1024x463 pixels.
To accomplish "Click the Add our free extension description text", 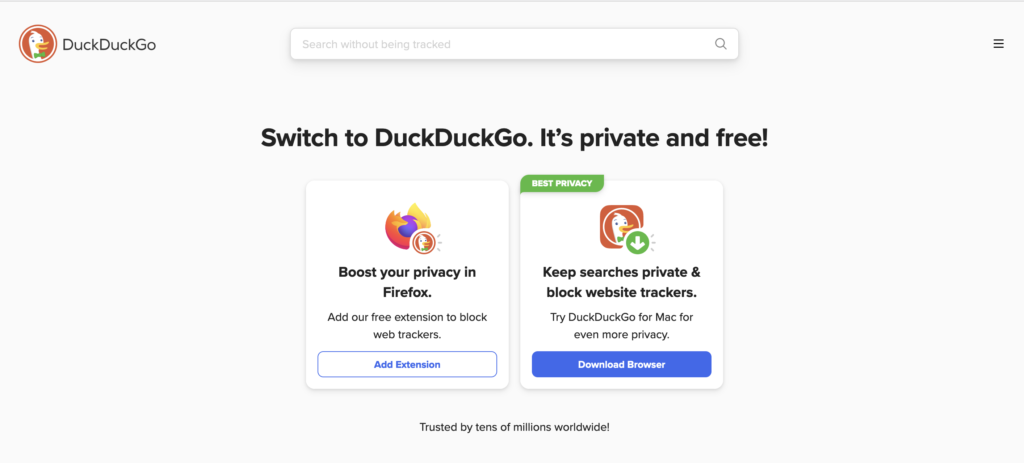I will pyautogui.click(x=407, y=326).
